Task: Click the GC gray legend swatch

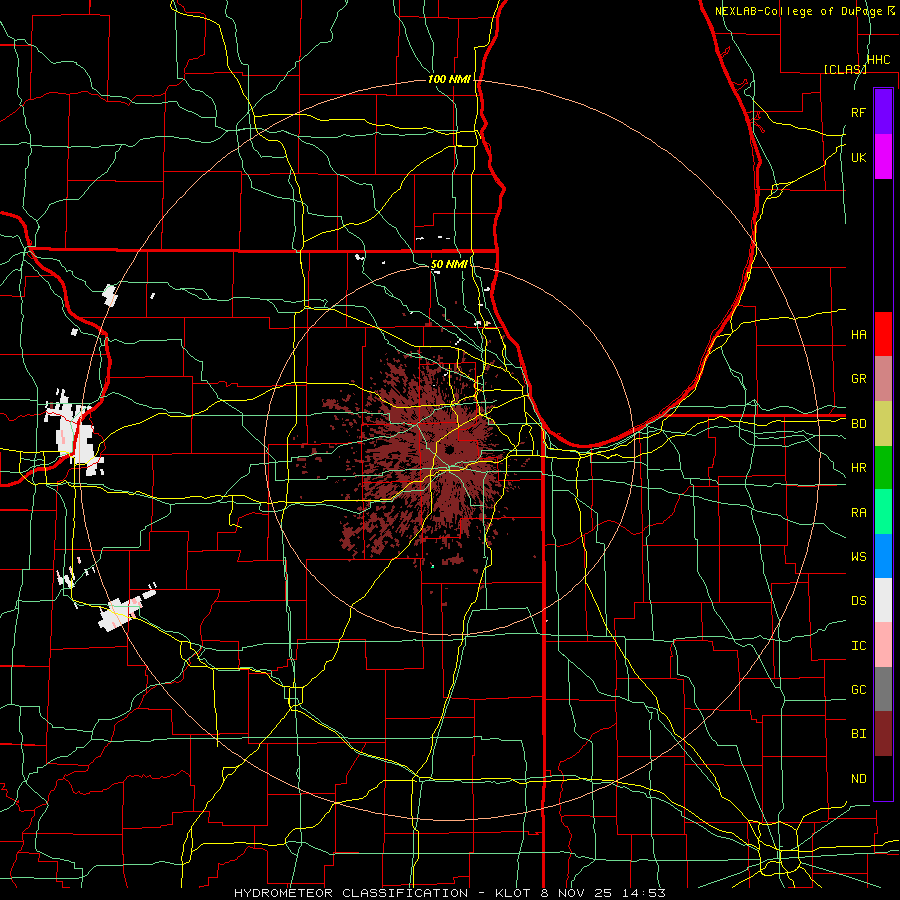Action: click(x=883, y=689)
